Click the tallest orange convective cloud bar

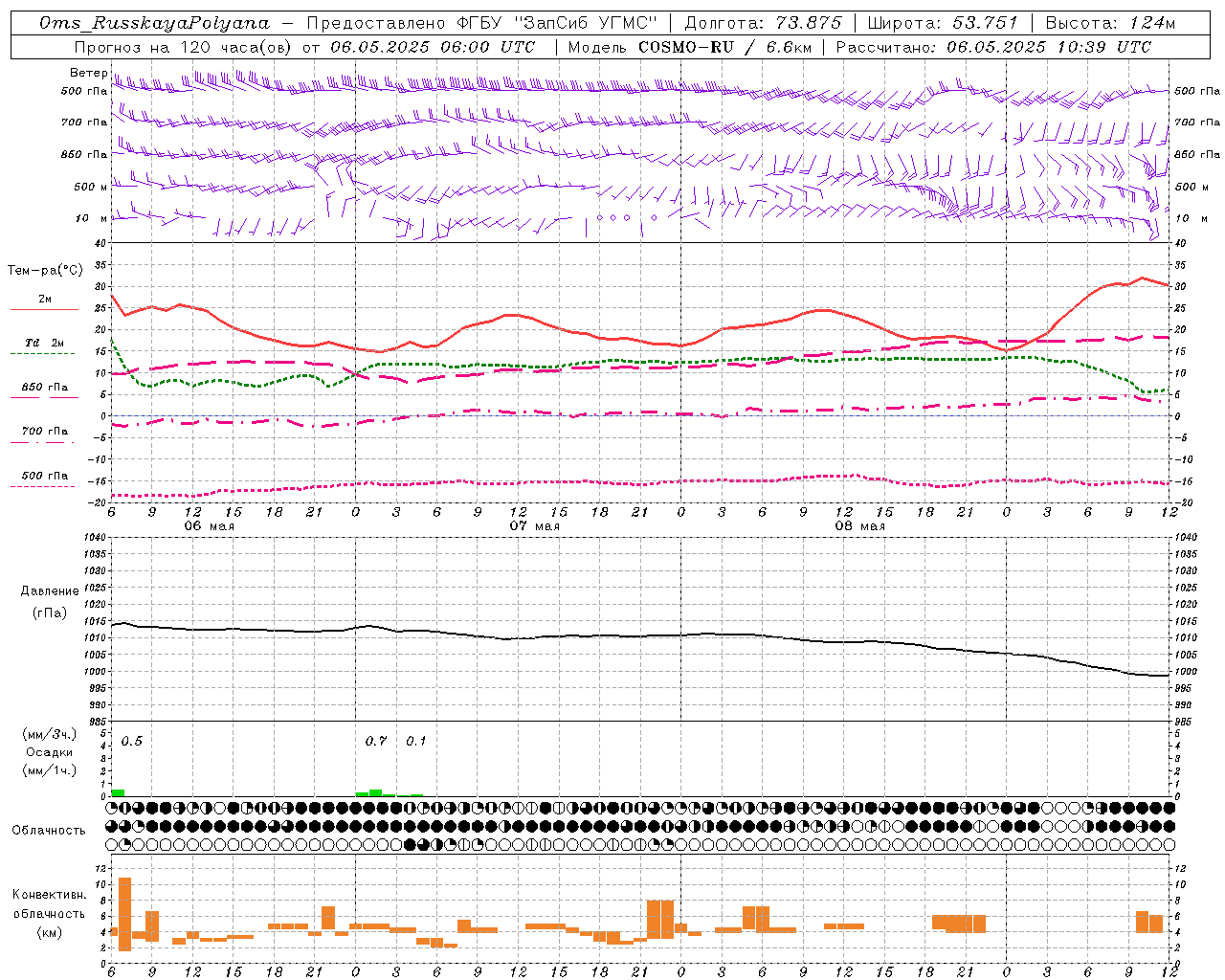pyautogui.click(x=124, y=914)
